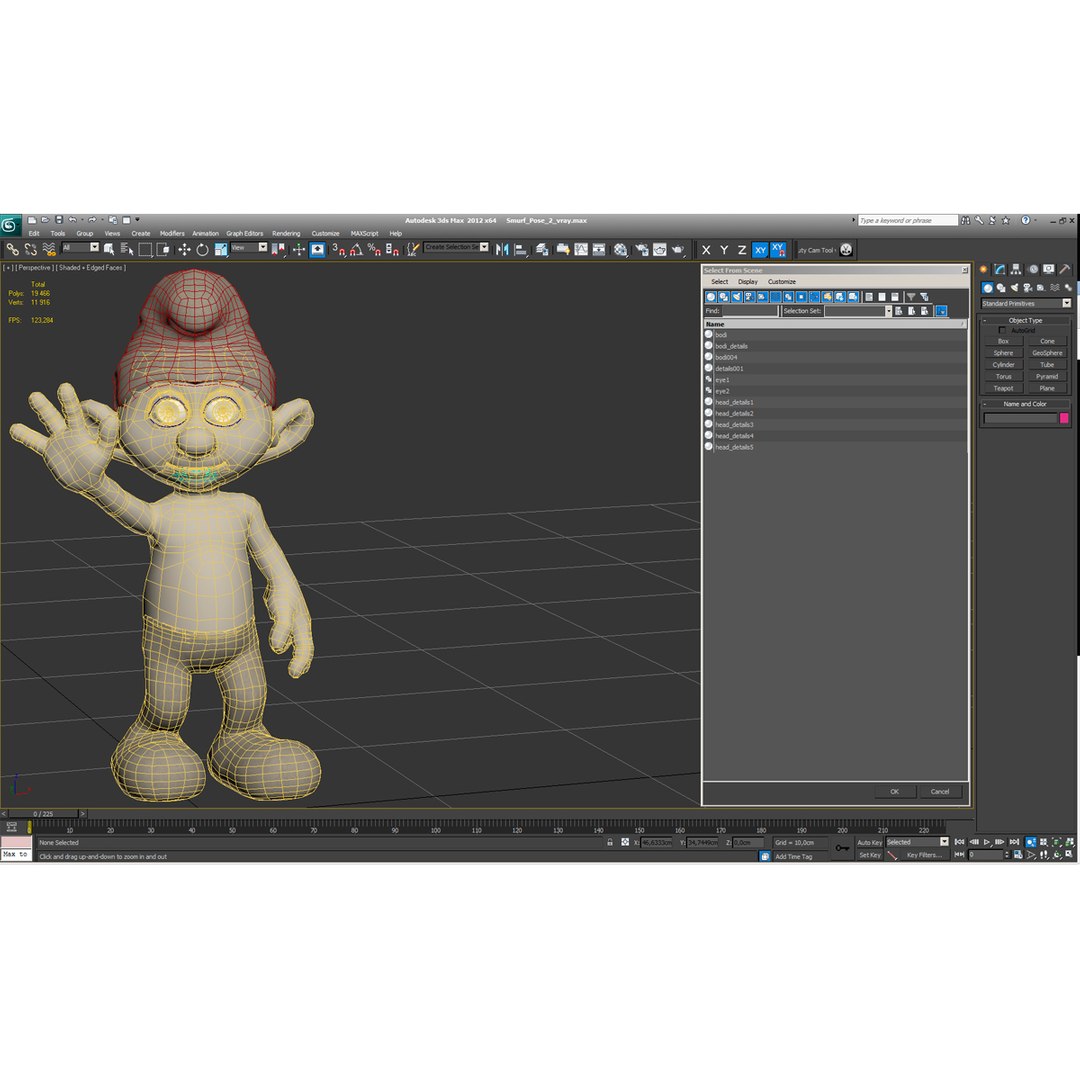The width and height of the screenshot is (1080, 1080).
Task: Activate the Select and Move tool
Action: point(184,249)
